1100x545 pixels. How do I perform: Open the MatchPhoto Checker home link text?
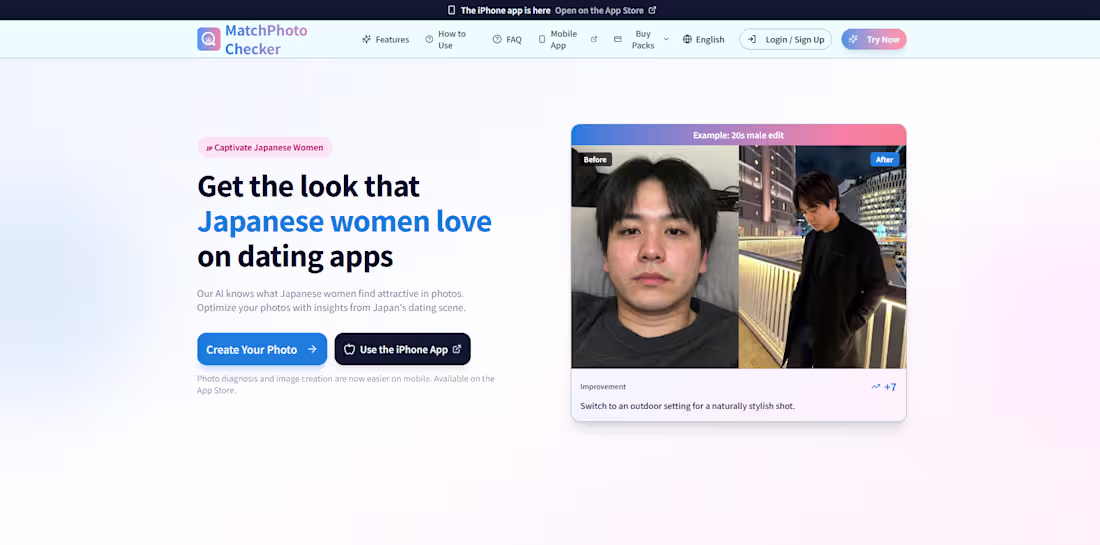(x=266, y=39)
